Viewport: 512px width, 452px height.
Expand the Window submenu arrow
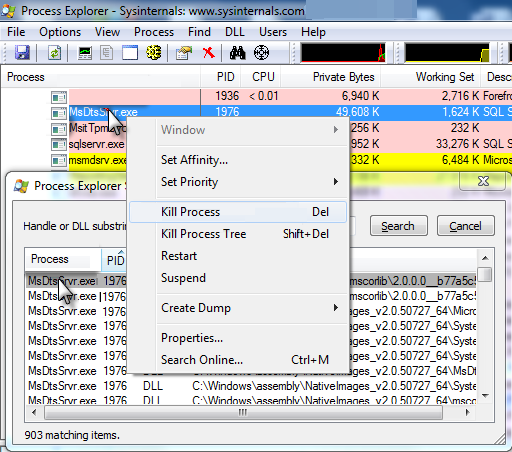pos(336,130)
